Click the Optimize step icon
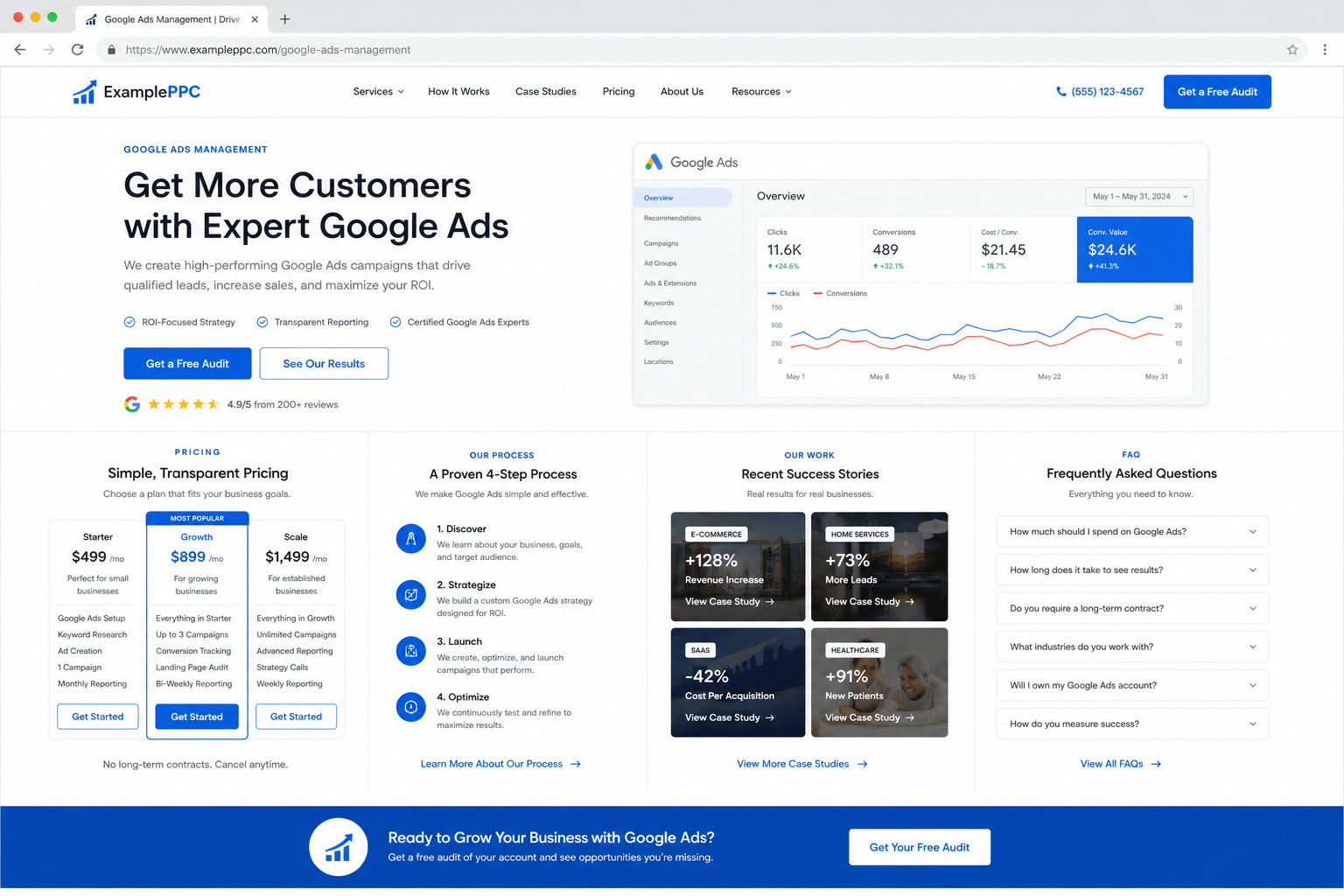The height and width of the screenshot is (896, 1344). 410,706
